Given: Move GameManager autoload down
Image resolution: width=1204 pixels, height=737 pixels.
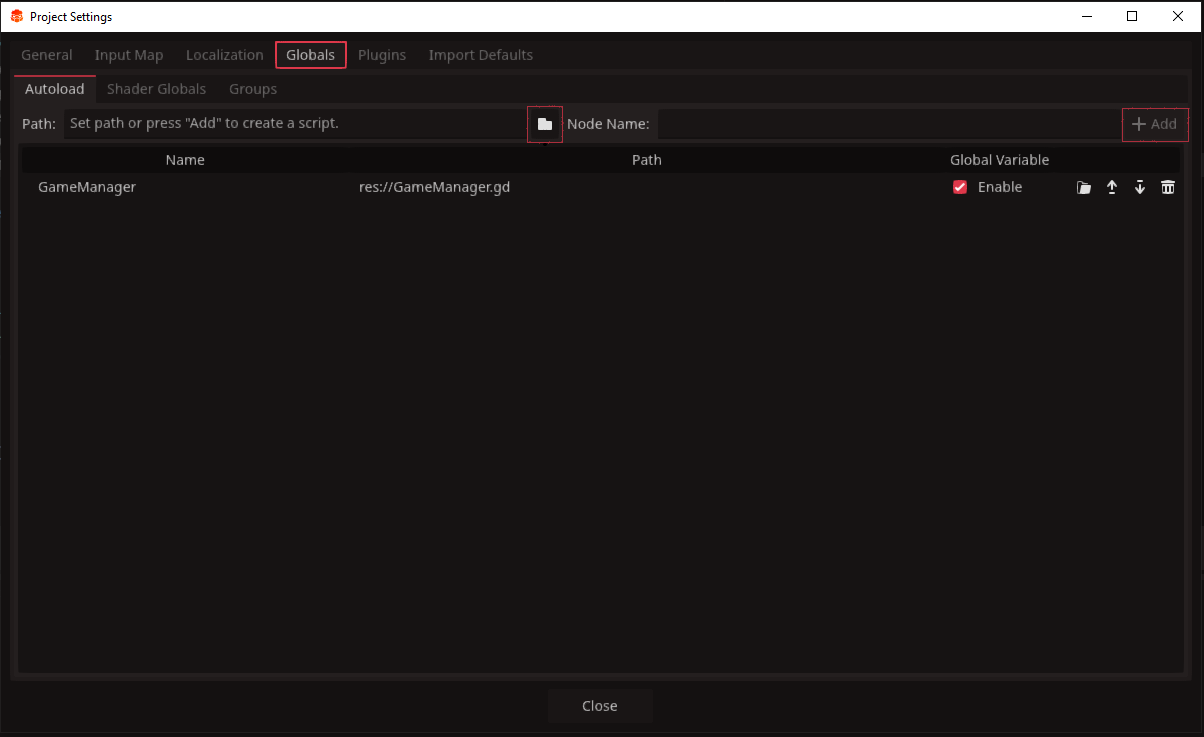Looking at the screenshot, I should pyautogui.click(x=1139, y=188).
